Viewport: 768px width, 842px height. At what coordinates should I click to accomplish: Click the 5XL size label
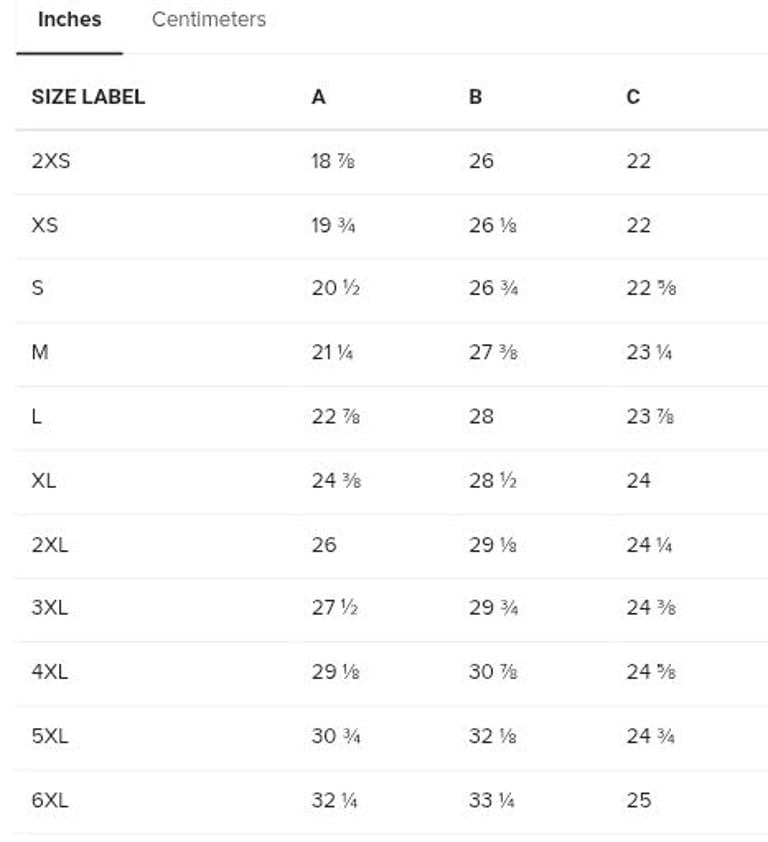pos(50,736)
